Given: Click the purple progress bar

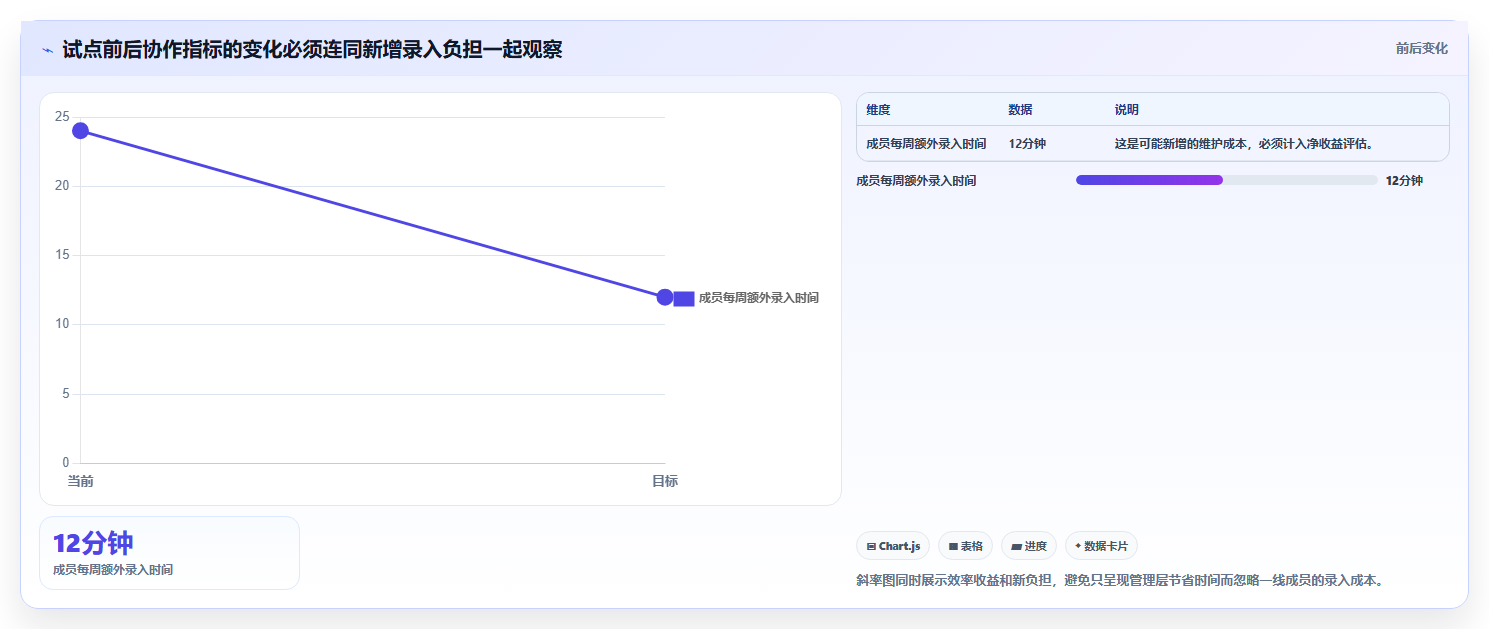Looking at the screenshot, I should click(1149, 180).
